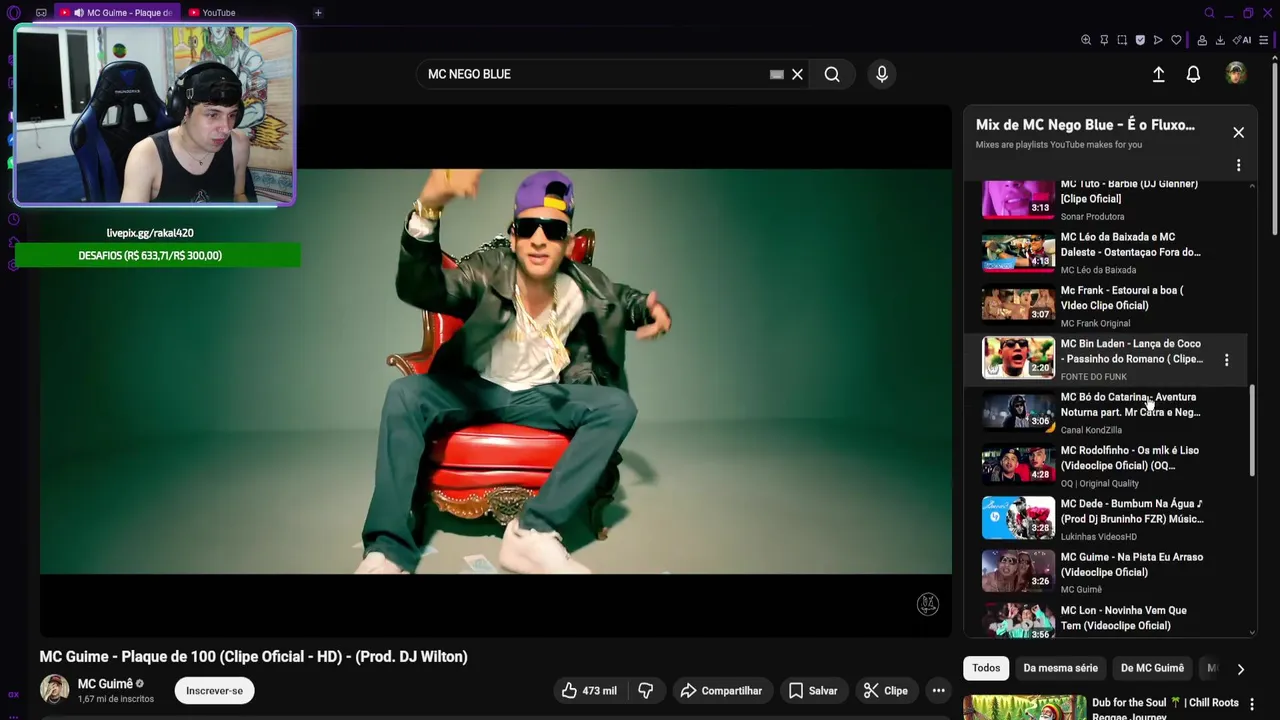Select the Todos filter chip
Image resolution: width=1280 pixels, height=720 pixels.
[986, 668]
